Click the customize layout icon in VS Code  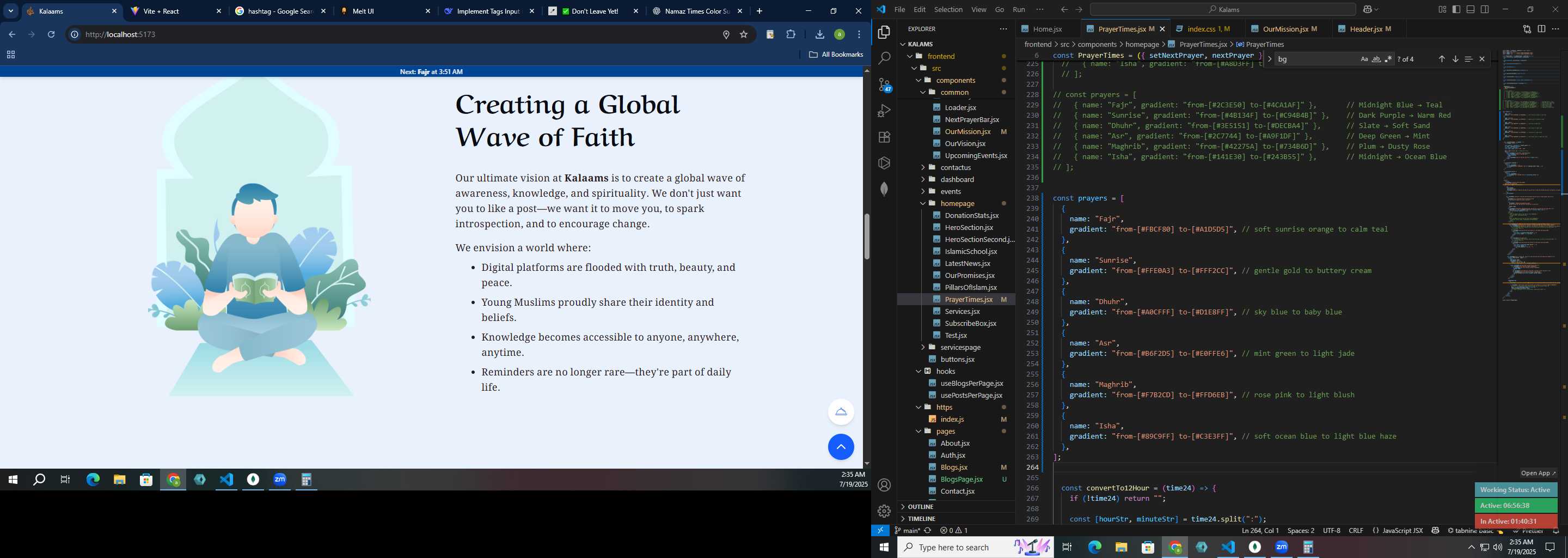(x=1442, y=9)
